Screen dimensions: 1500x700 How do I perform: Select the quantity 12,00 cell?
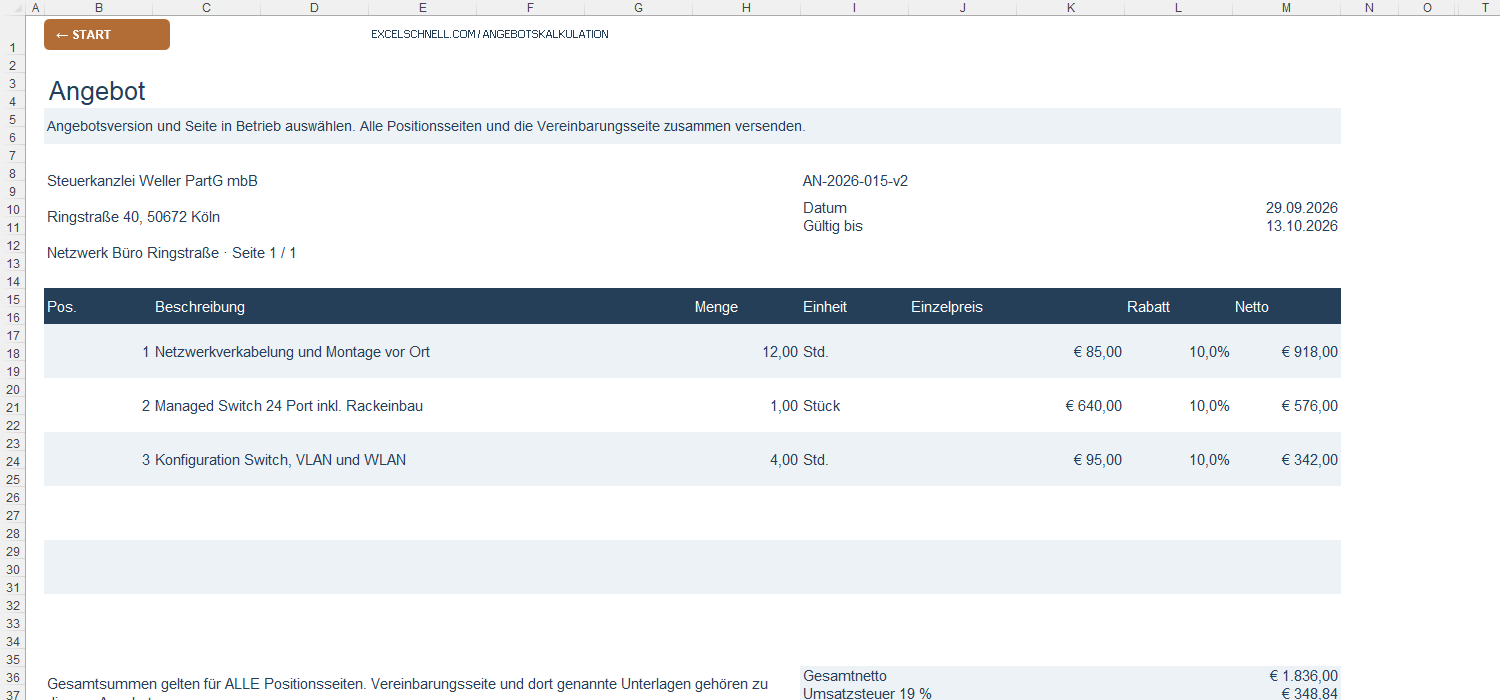[780, 352]
